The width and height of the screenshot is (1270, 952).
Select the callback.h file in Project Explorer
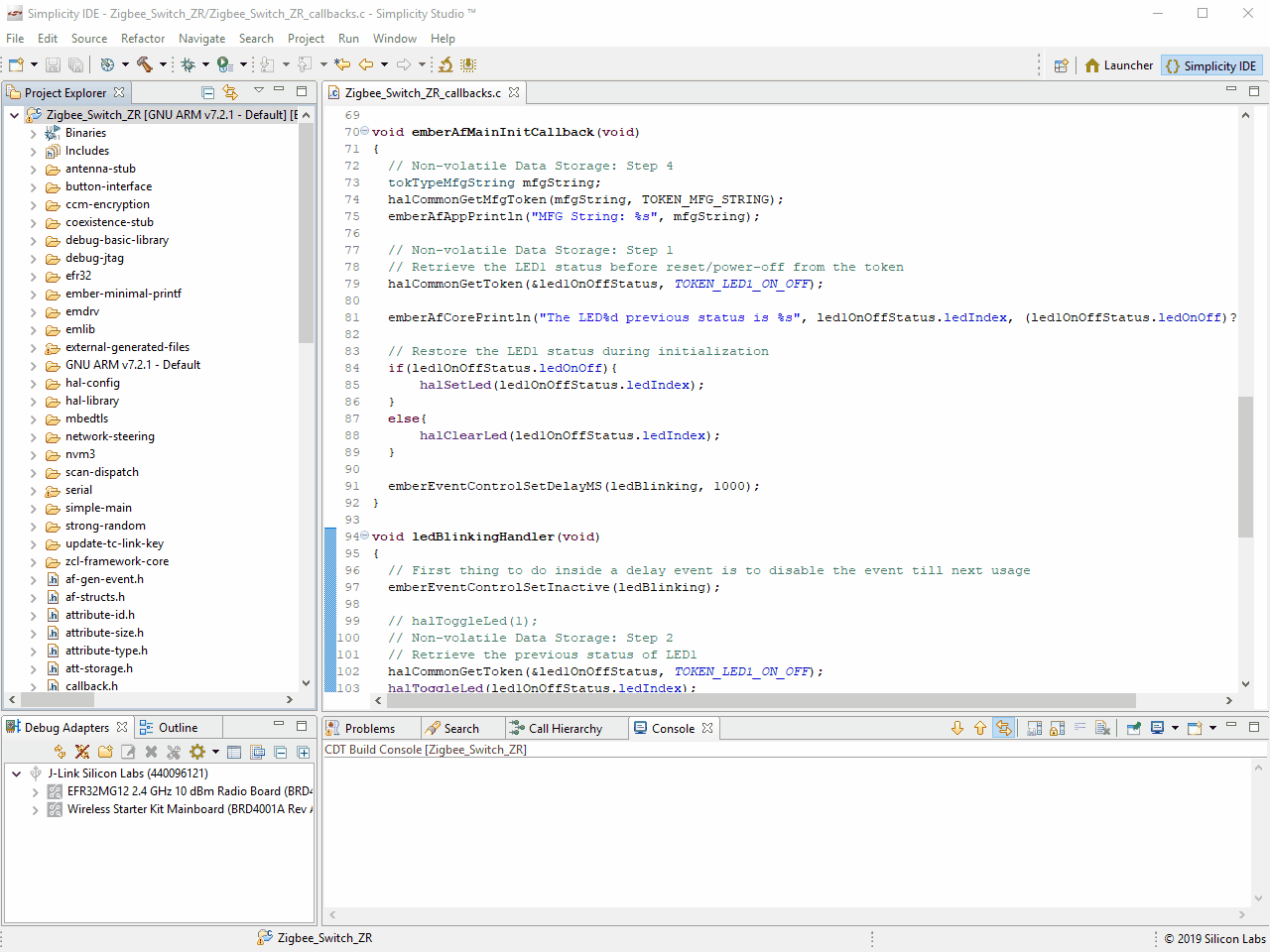(91, 686)
